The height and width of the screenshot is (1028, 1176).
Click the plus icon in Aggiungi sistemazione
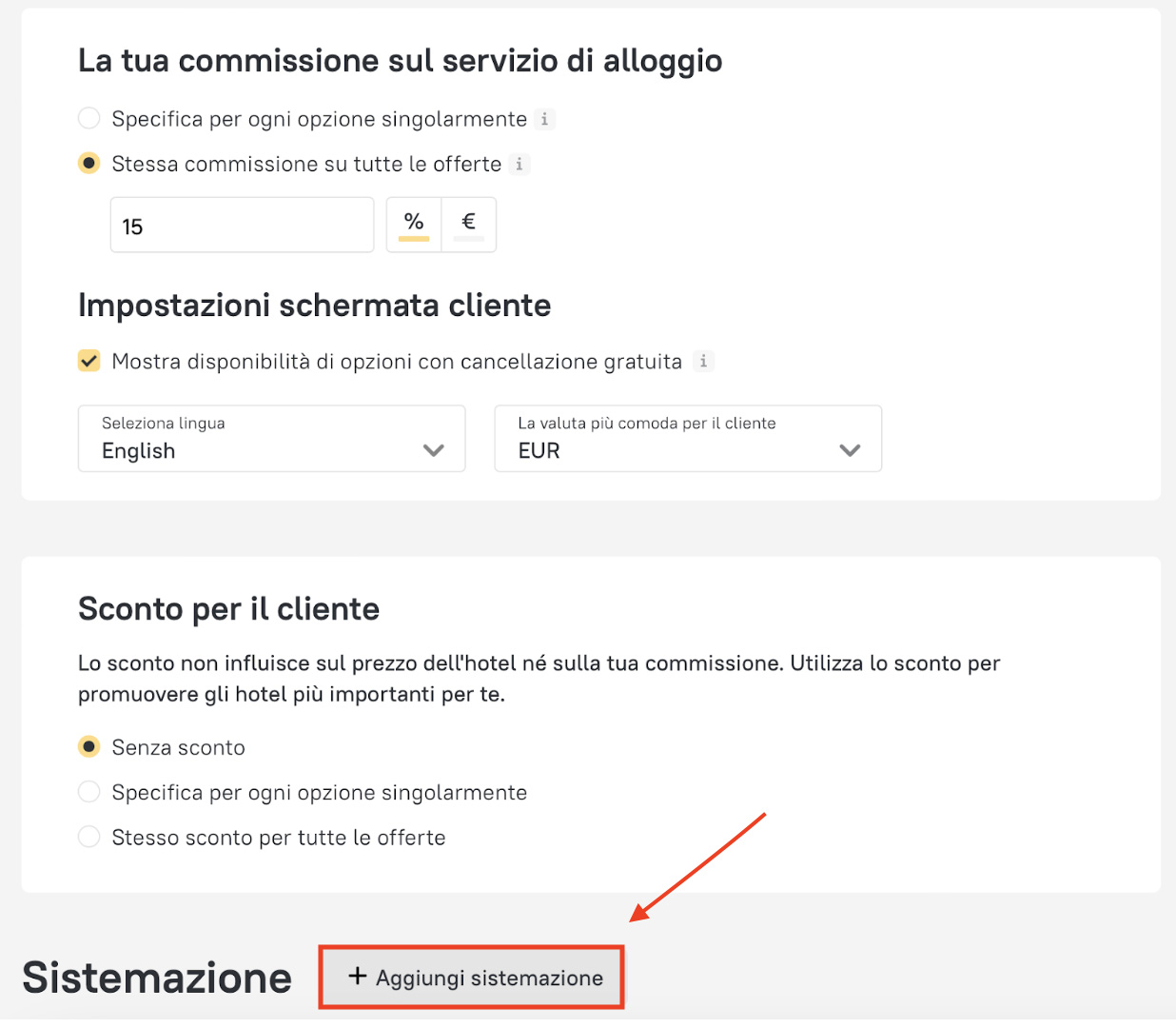(x=357, y=977)
